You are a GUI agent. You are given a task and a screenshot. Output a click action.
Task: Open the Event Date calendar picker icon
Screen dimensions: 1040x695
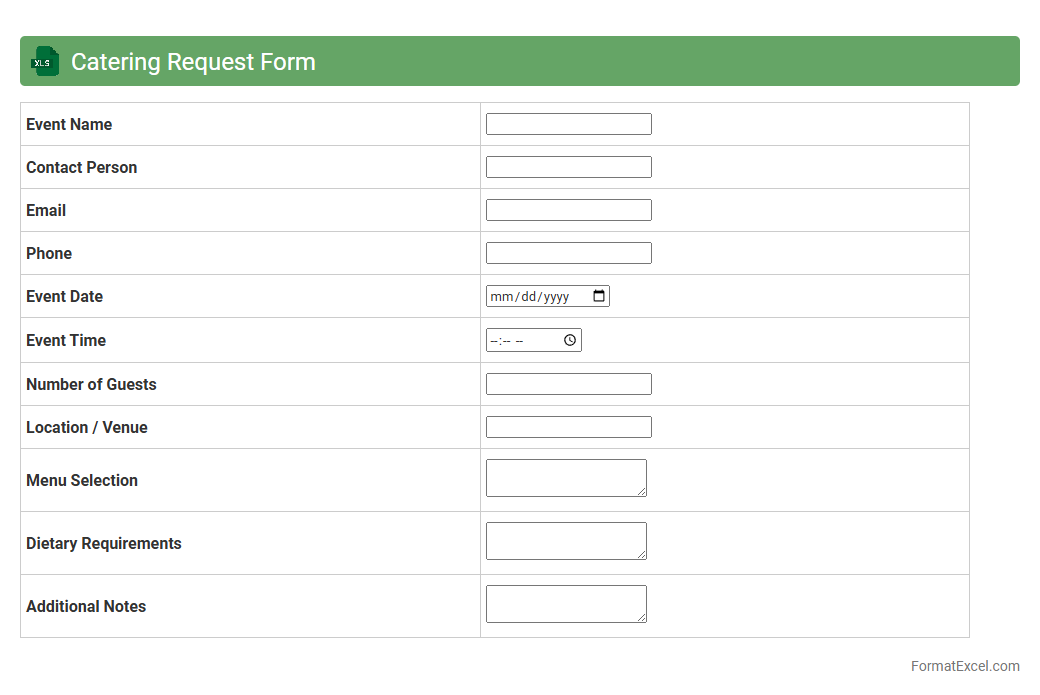pos(599,296)
